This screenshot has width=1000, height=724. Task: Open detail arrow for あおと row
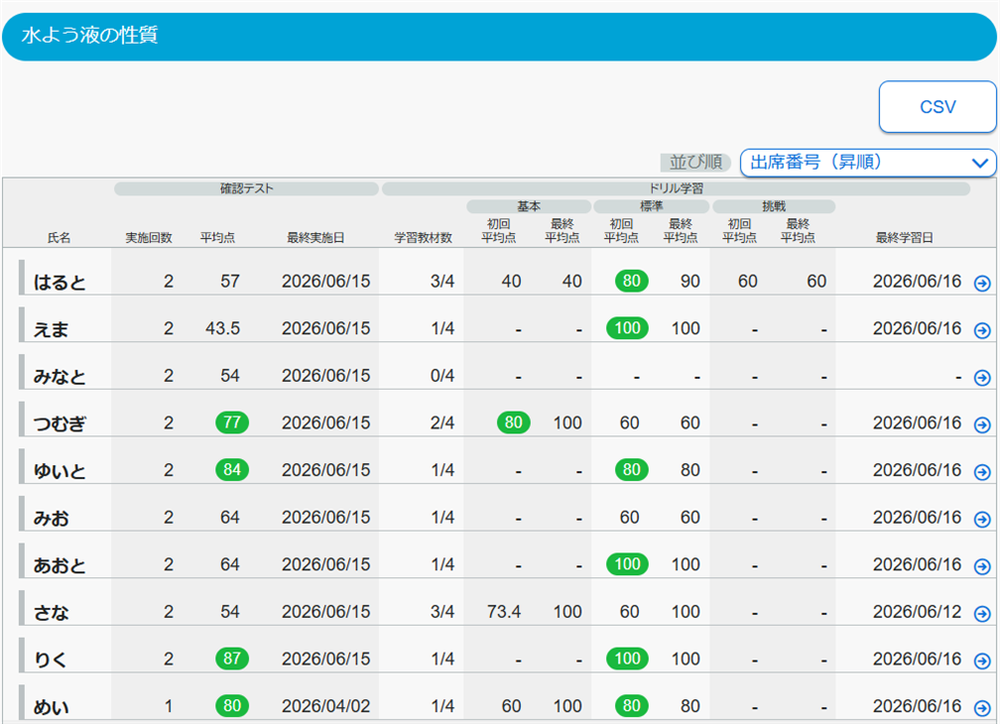tap(982, 566)
